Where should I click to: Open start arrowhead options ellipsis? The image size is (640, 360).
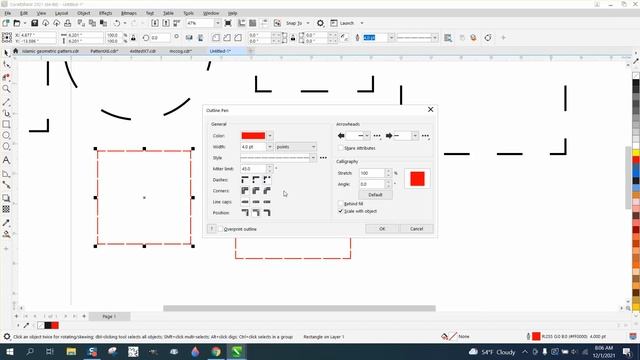pos(377,136)
